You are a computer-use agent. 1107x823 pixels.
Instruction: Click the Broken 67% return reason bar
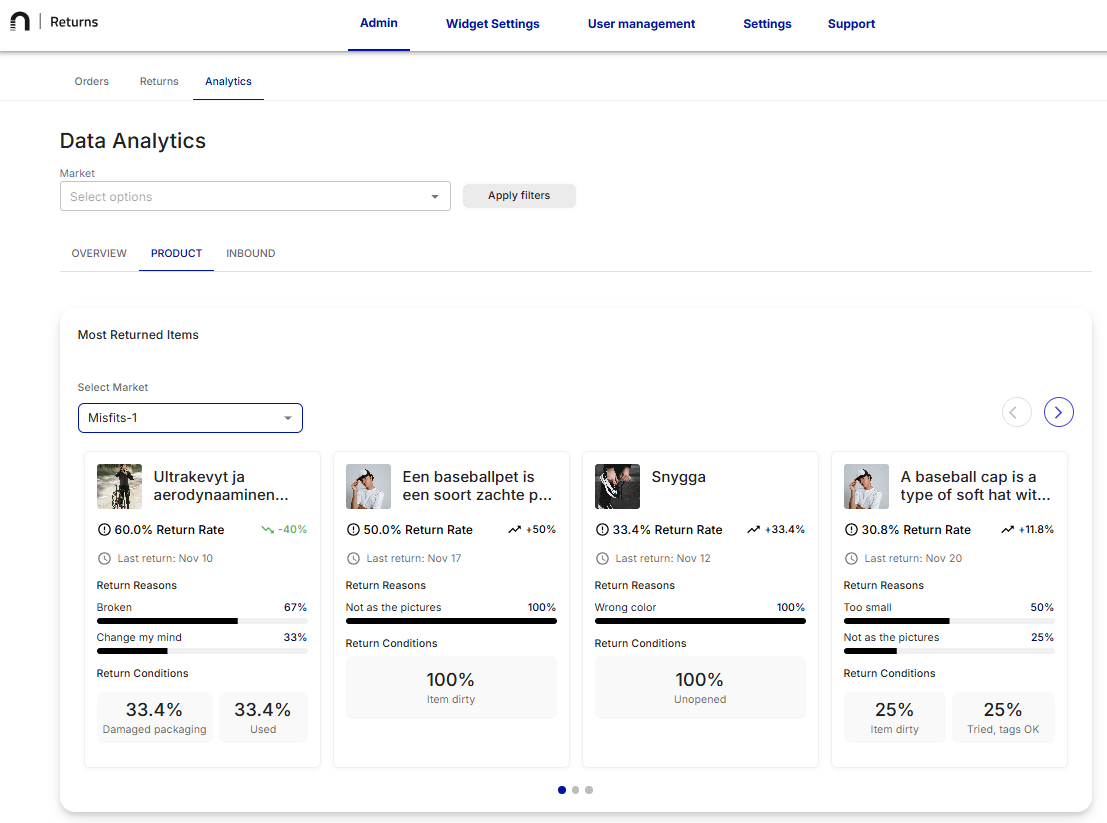click(x=201, y=621)
